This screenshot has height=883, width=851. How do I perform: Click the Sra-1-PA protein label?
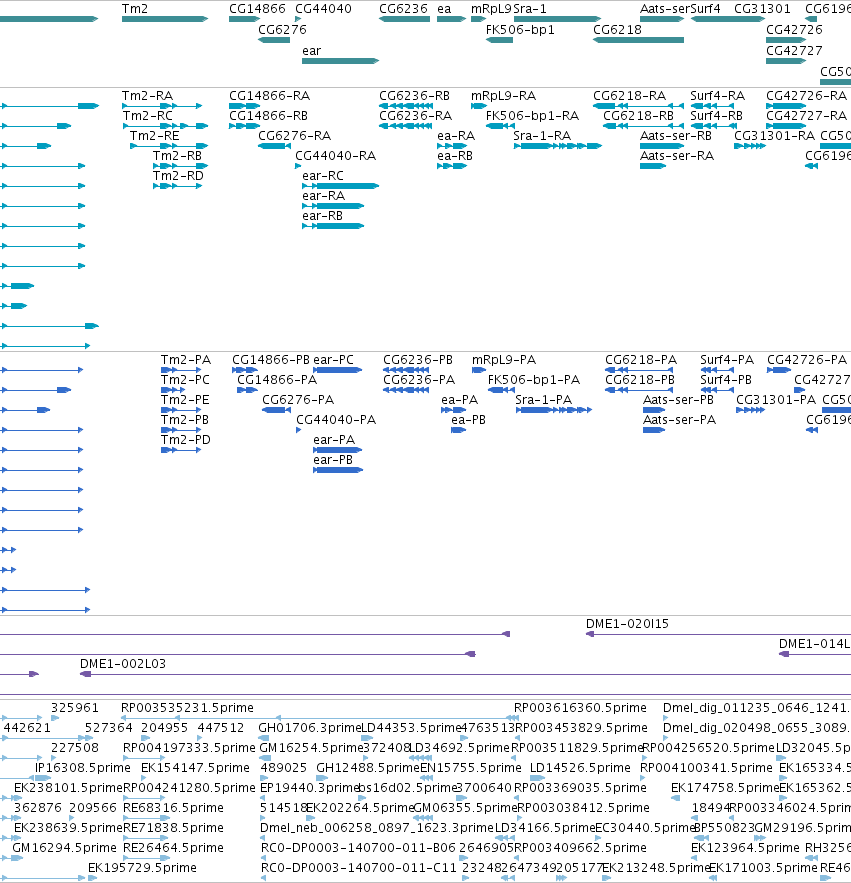coord(543,400)
